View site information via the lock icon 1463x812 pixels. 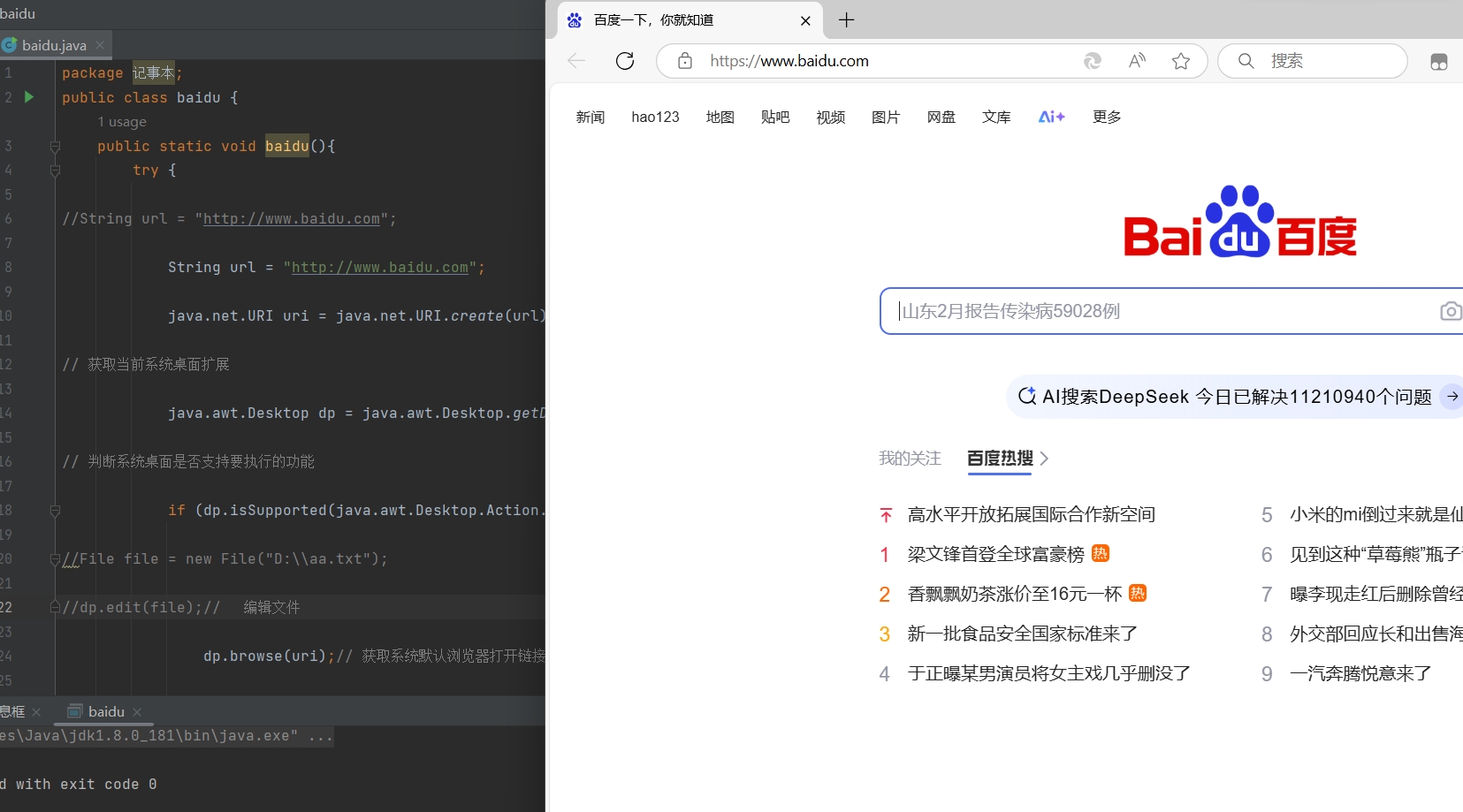[x=684, y=61]
